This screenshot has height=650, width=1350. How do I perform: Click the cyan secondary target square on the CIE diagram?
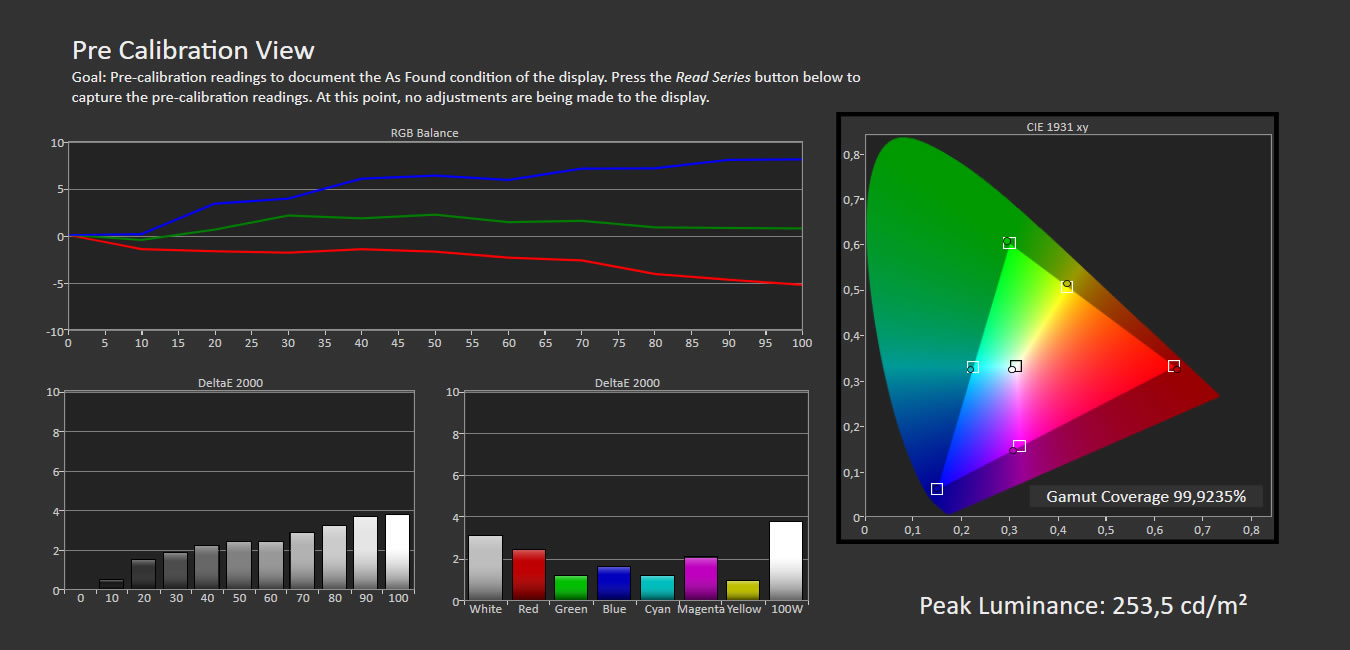(973, 367)
